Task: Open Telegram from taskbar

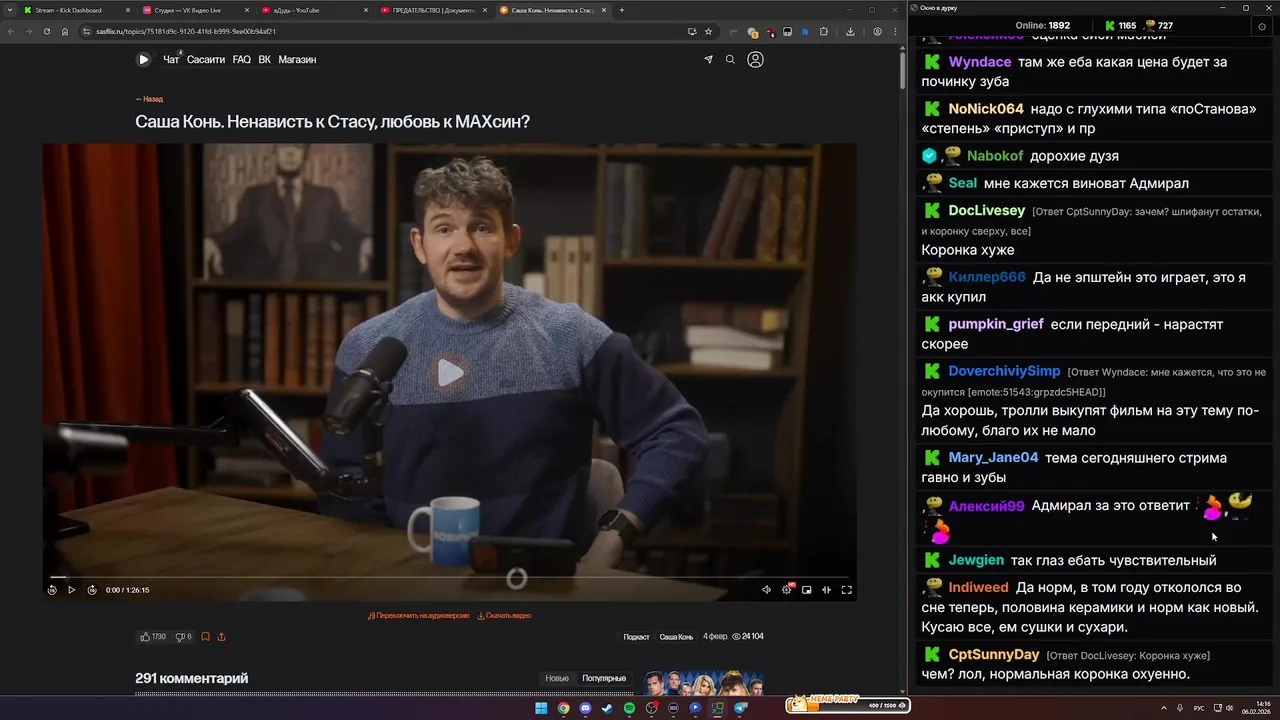Action: point(741,708)
